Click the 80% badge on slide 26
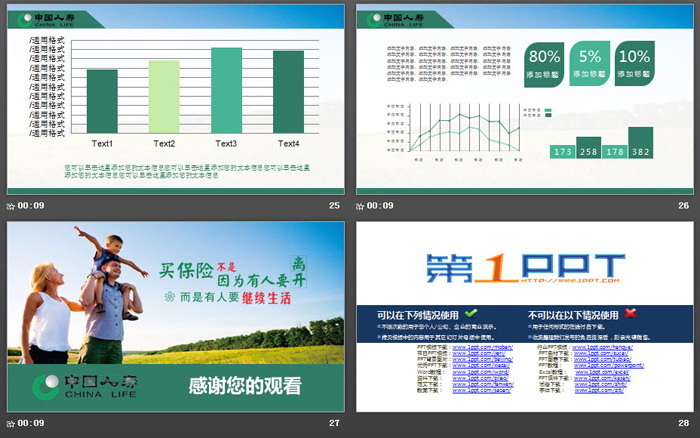Screen dimensions: 700x438 tap(544, 64)
